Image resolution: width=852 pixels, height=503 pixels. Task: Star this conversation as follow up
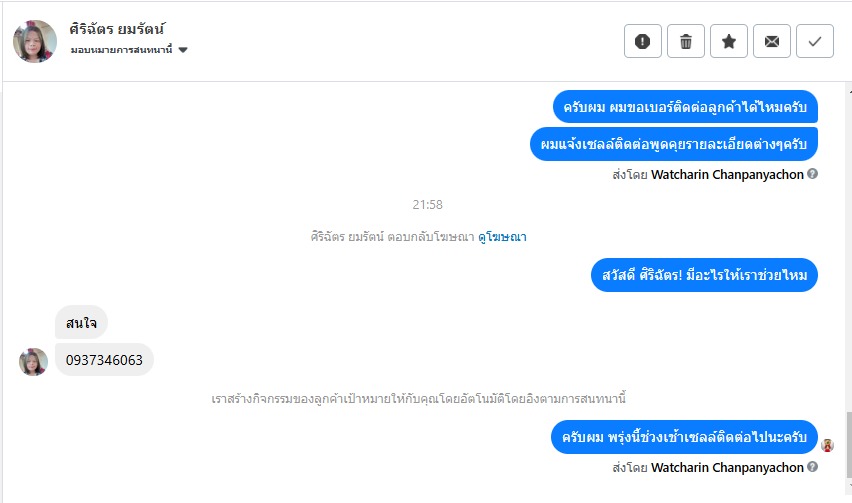tap(729, 41)
